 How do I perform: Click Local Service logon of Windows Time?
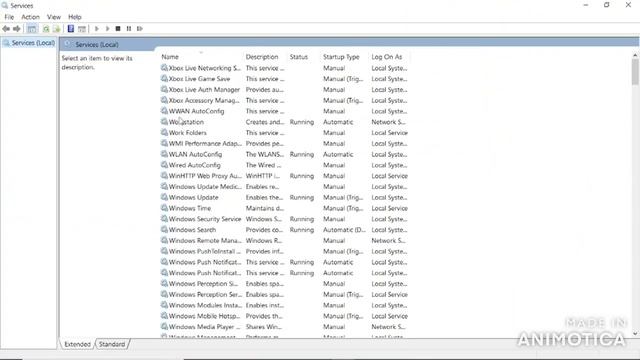pos(389,208)
